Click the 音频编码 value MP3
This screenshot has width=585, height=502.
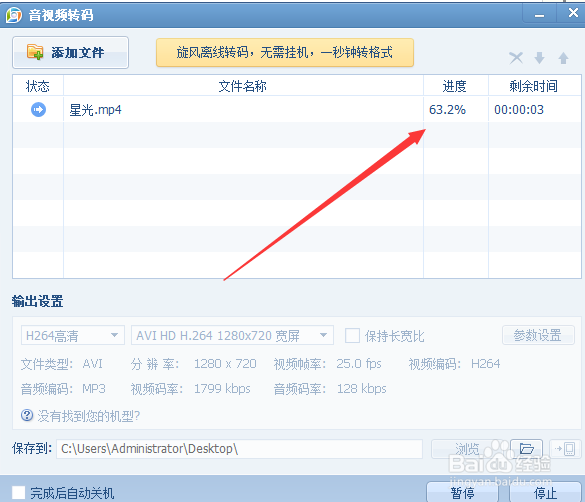tap(94, 389)
